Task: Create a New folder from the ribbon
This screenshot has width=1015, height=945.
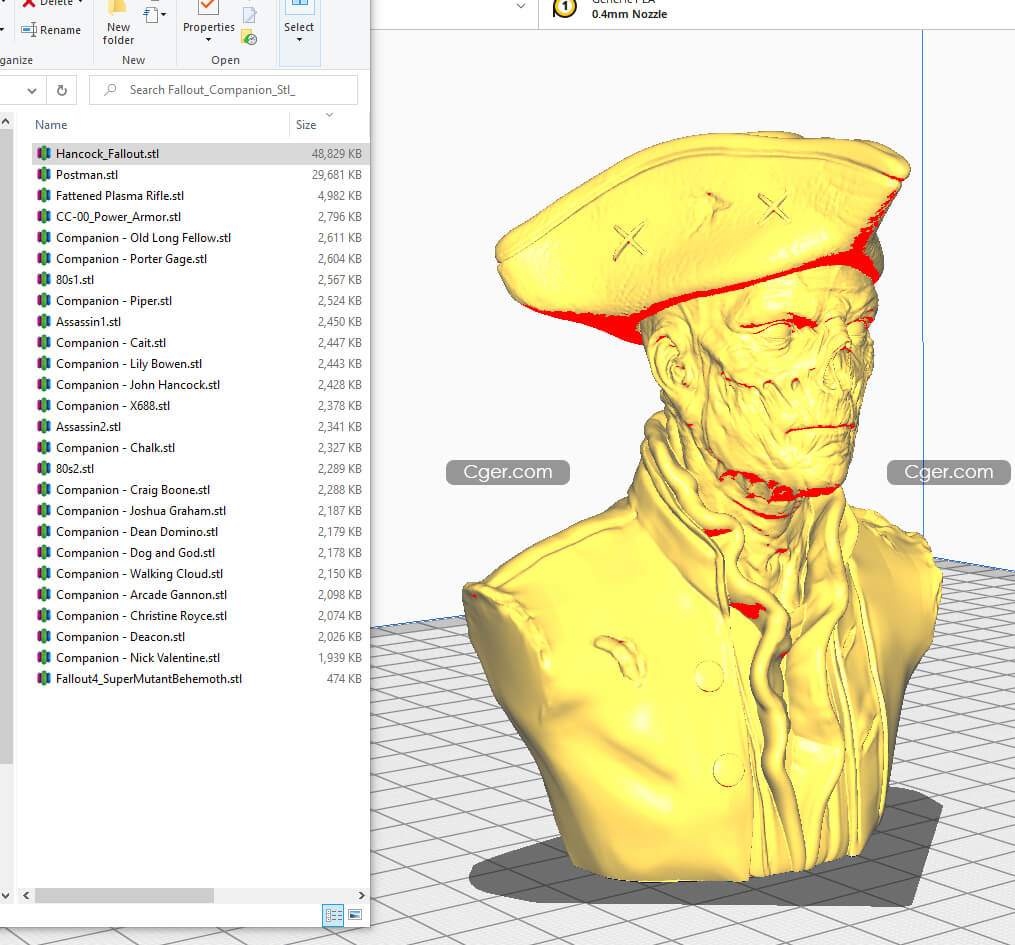Action: click(118, 24)
